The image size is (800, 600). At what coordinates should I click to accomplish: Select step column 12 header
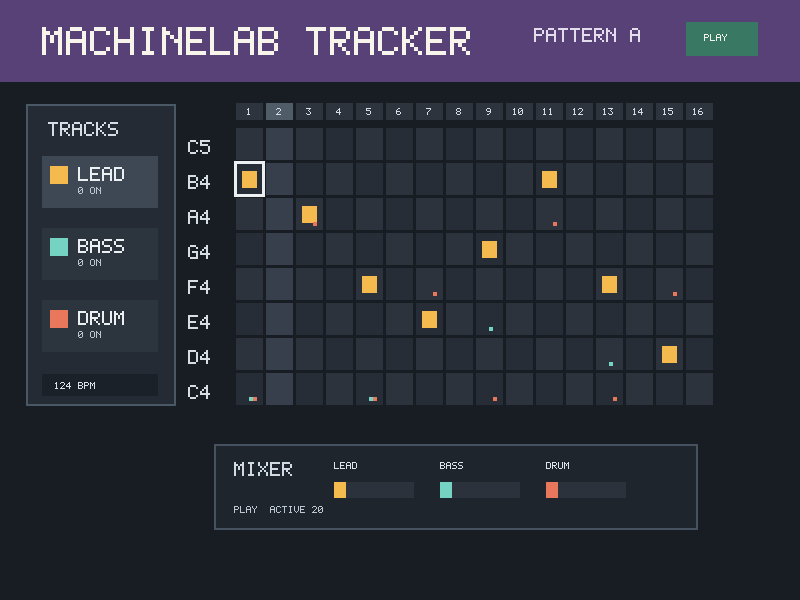[x=579, y=111]
